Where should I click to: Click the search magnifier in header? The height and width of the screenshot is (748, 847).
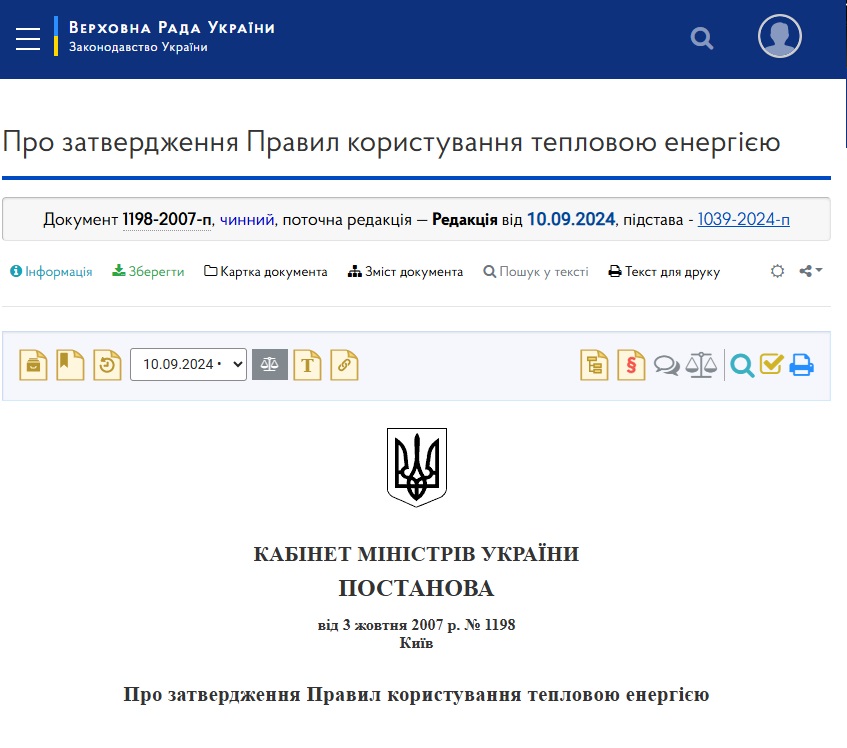coord(702,39)
